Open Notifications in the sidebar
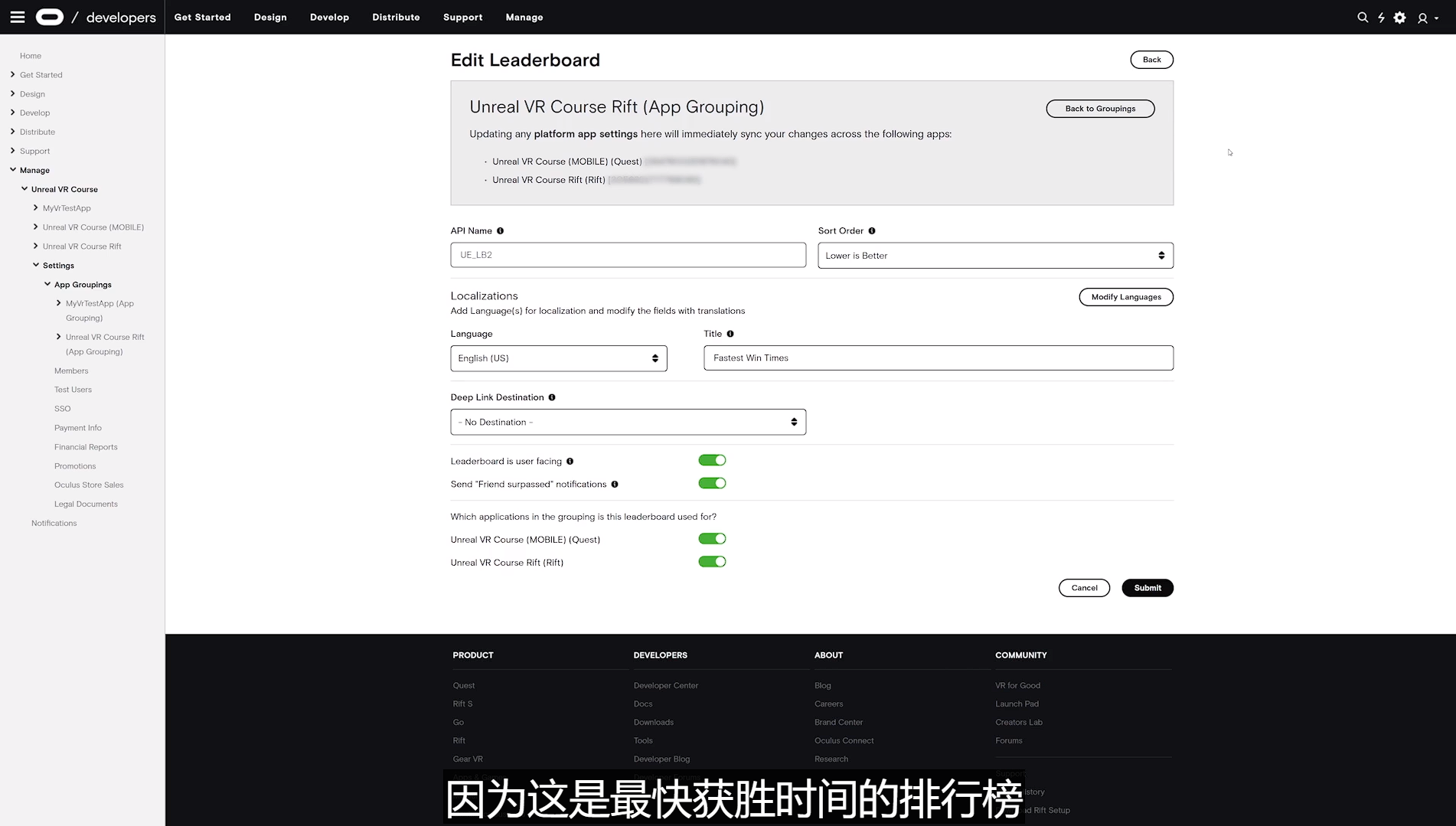The width and height of the screenshot is (1456, 826). [54, 524]
